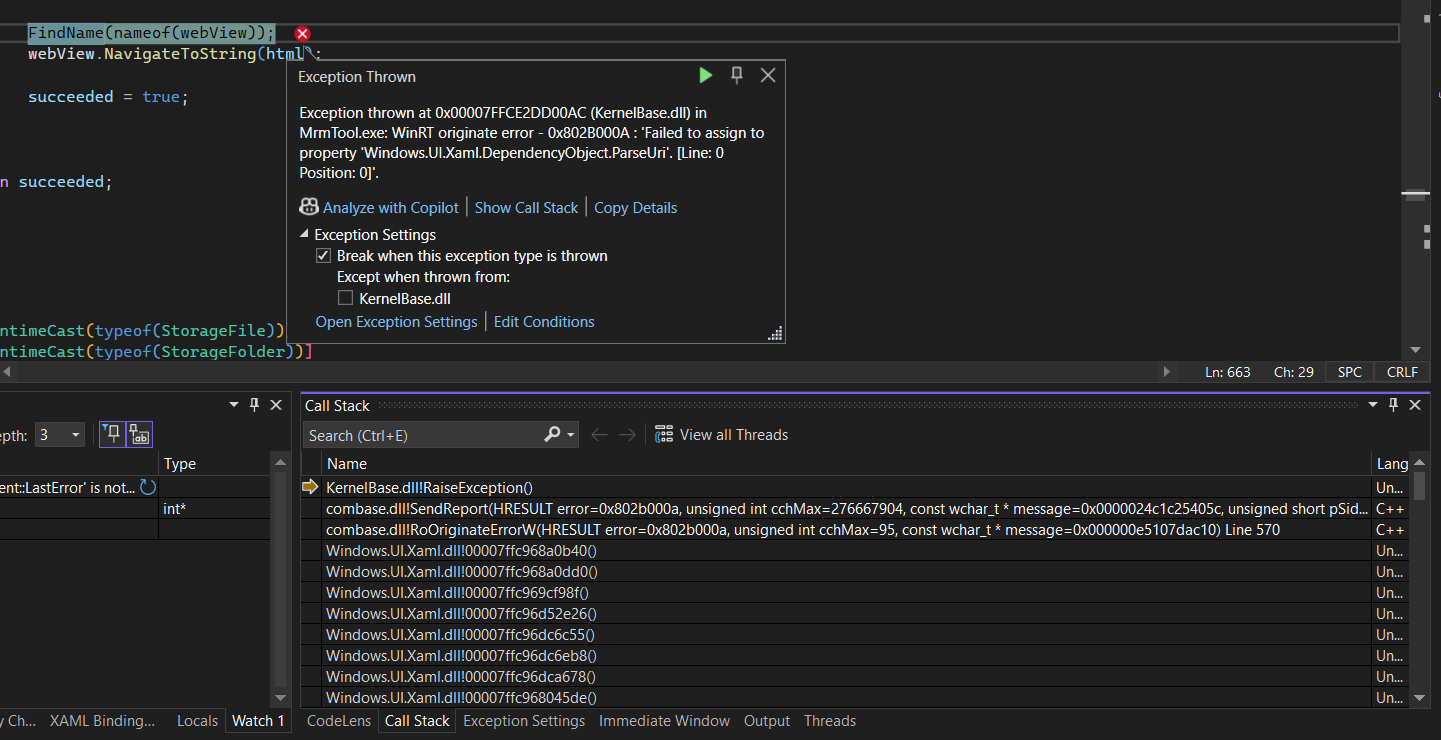The width and height of the screenshot is (1441, 740).
Task: Click the Lang column header in Call Stack
Action: pos(1392,464)
